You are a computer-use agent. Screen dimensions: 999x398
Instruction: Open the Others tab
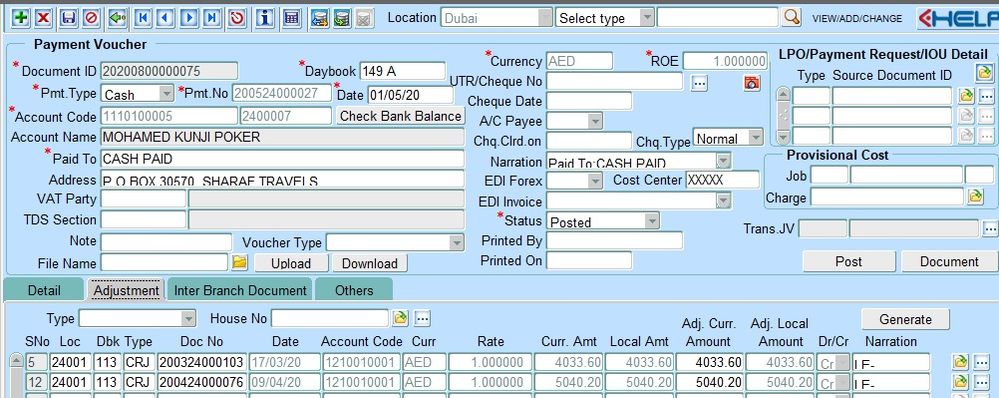pos(354,290)
